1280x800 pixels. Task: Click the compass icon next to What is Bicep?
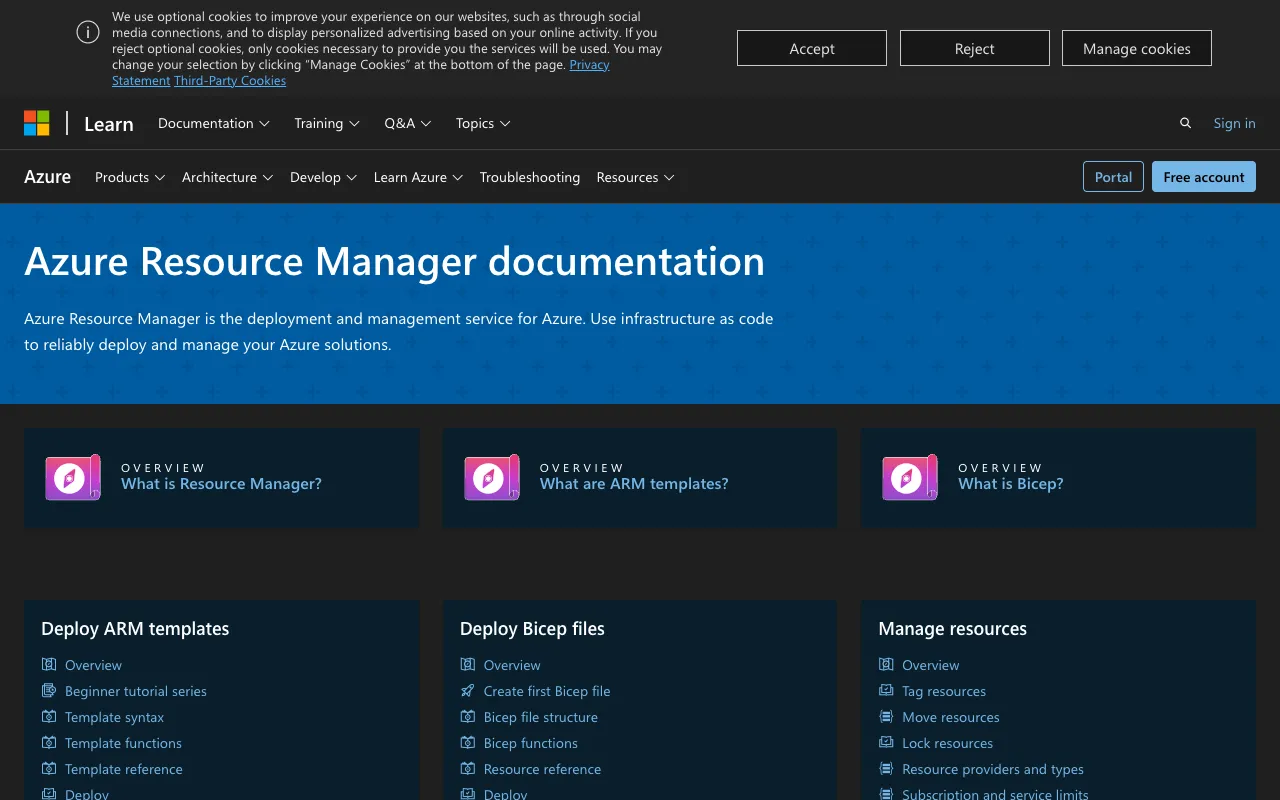[x=909, y=477]
